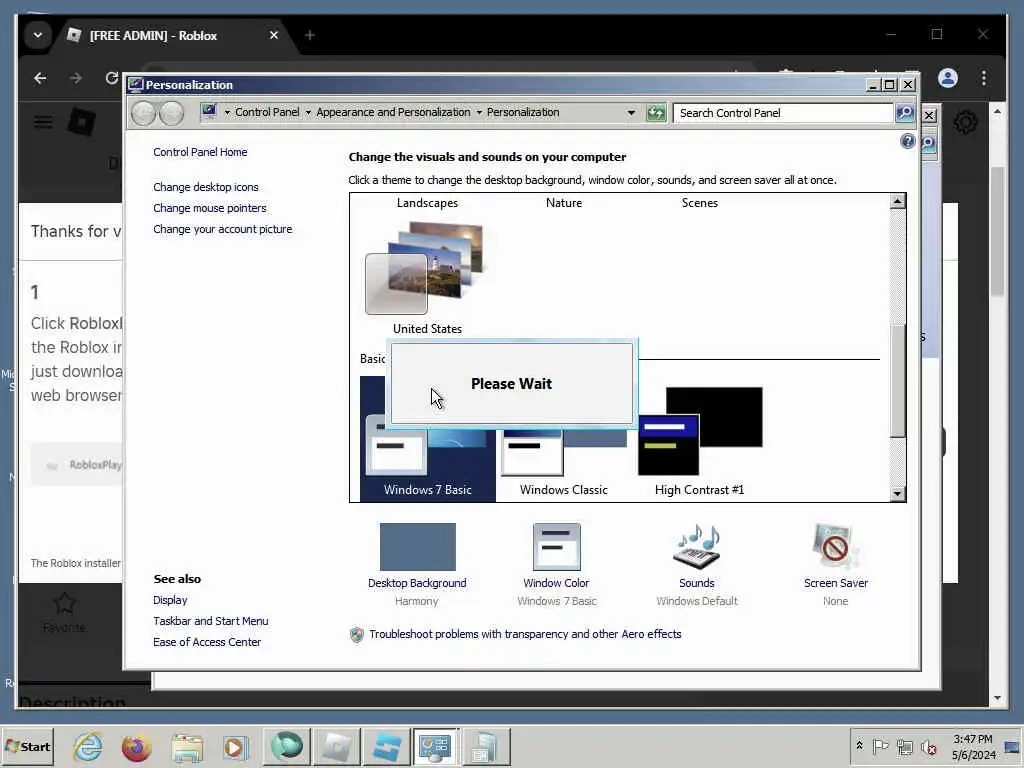
Task: Go forward in the Personalization window
Action: point(172,114)
